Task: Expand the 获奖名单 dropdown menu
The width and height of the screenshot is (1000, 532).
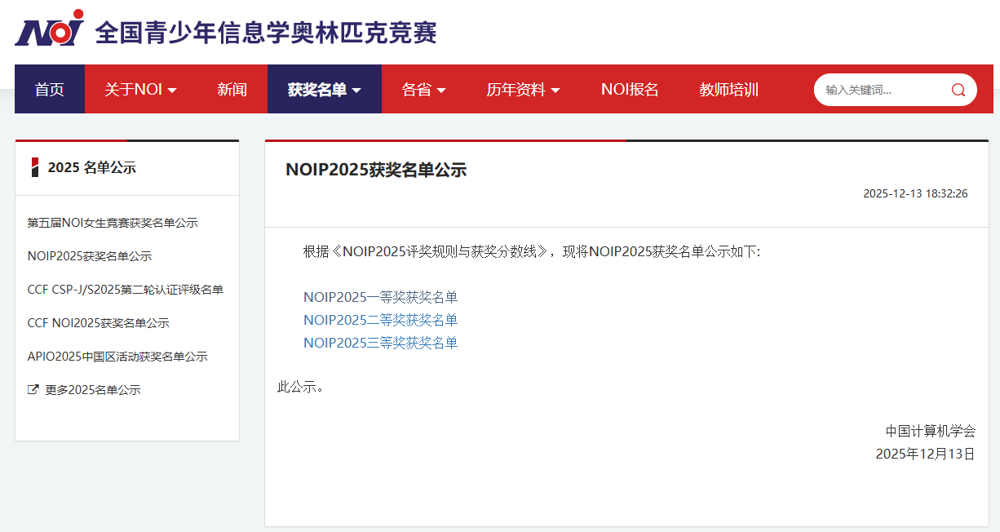Action: tap(324, 90)
